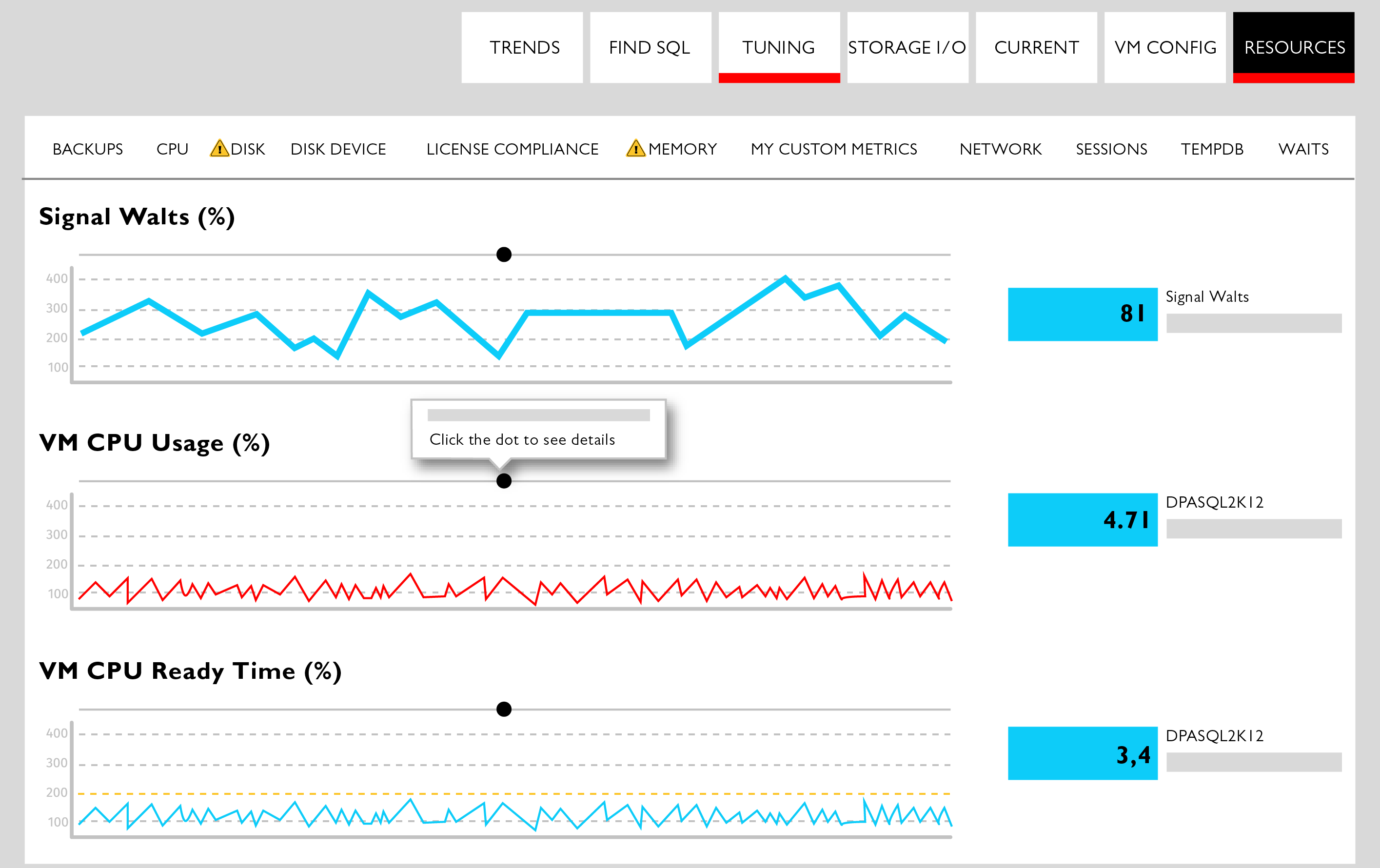Open LICENSE COMPLIANCE section
Screen dimensions: 1380x868
pyautogui.click(x=513, y=149)
